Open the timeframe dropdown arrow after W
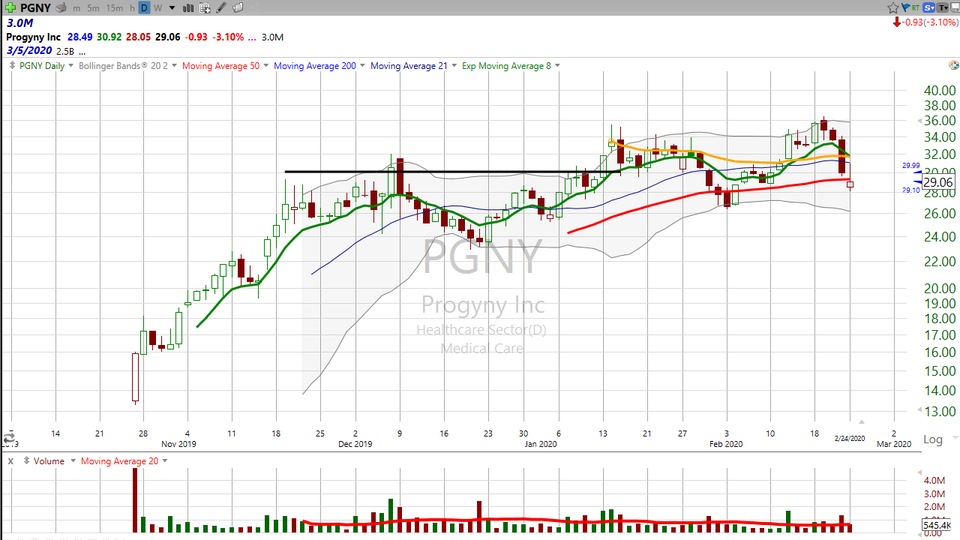The image size is (960, 540). click(172, 8)
